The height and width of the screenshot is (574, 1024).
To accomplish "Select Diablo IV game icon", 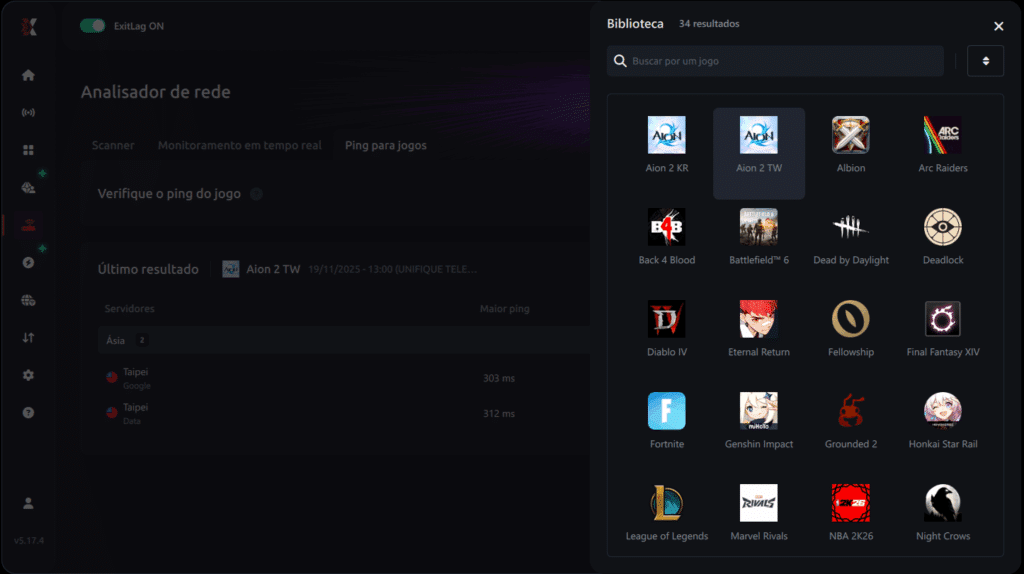I will [667, 319].
